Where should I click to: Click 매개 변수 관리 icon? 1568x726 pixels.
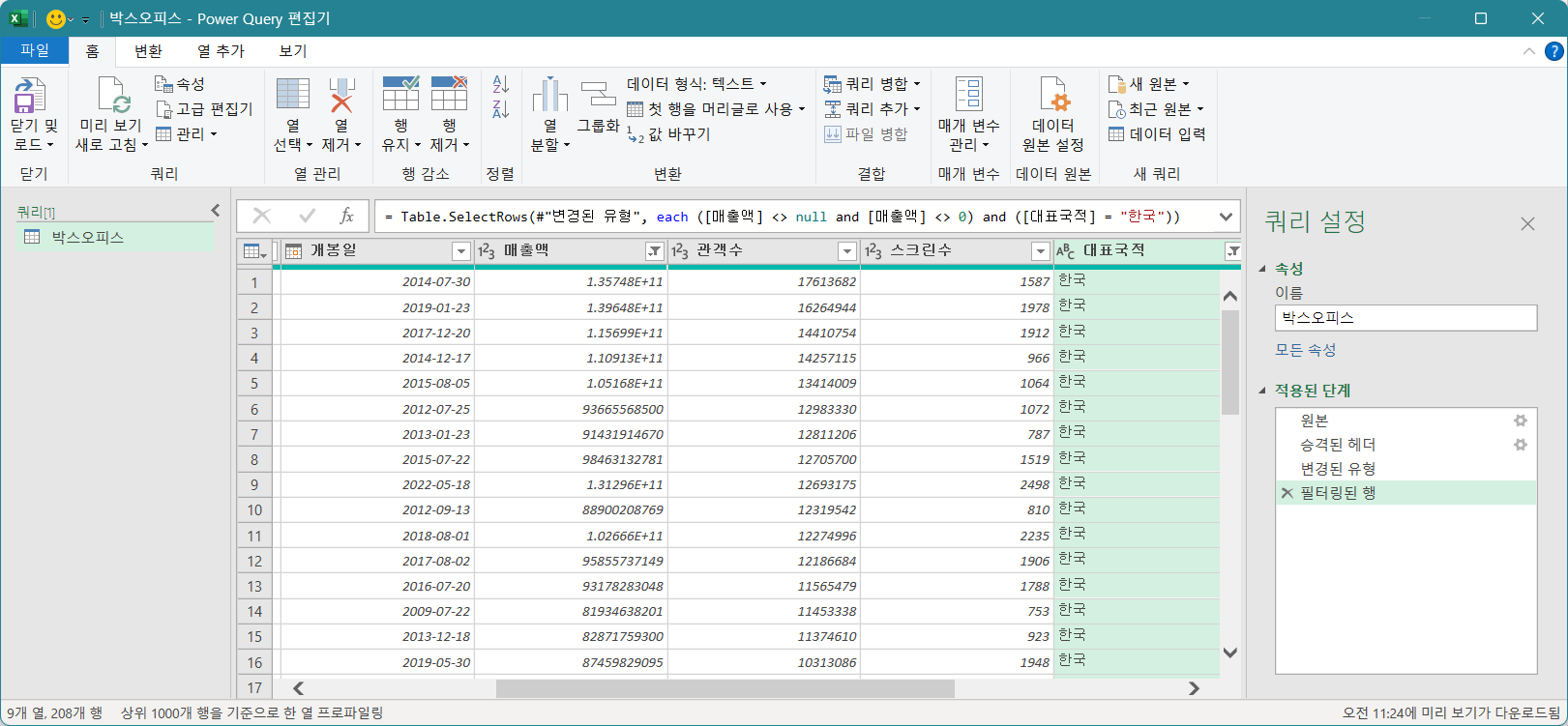pos(968,94)
